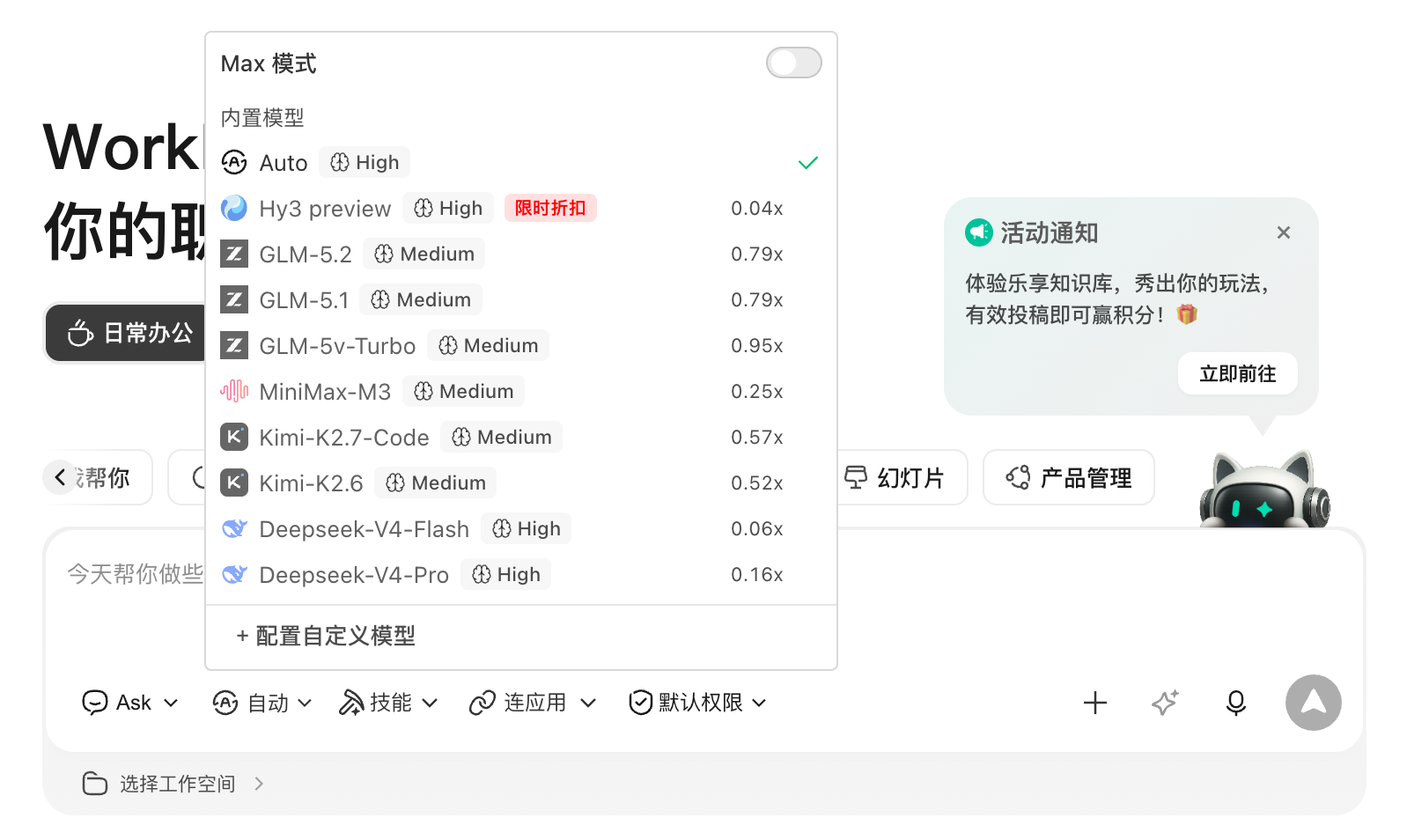The height and width of the screenshot is (840, 1407).
Task: Open 选择工作空间 workspace selector
Action: (173, 784)
